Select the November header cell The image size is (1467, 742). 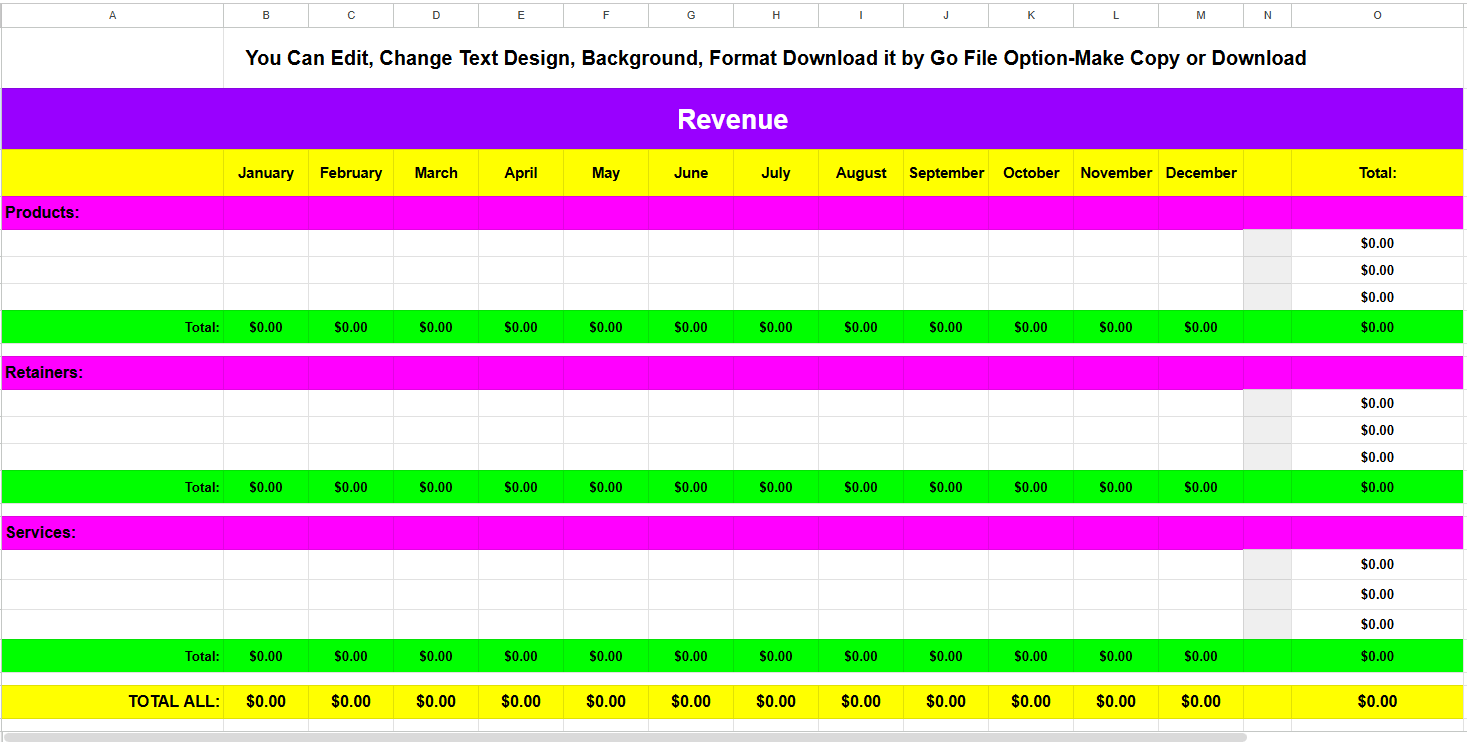(1116, 173)
